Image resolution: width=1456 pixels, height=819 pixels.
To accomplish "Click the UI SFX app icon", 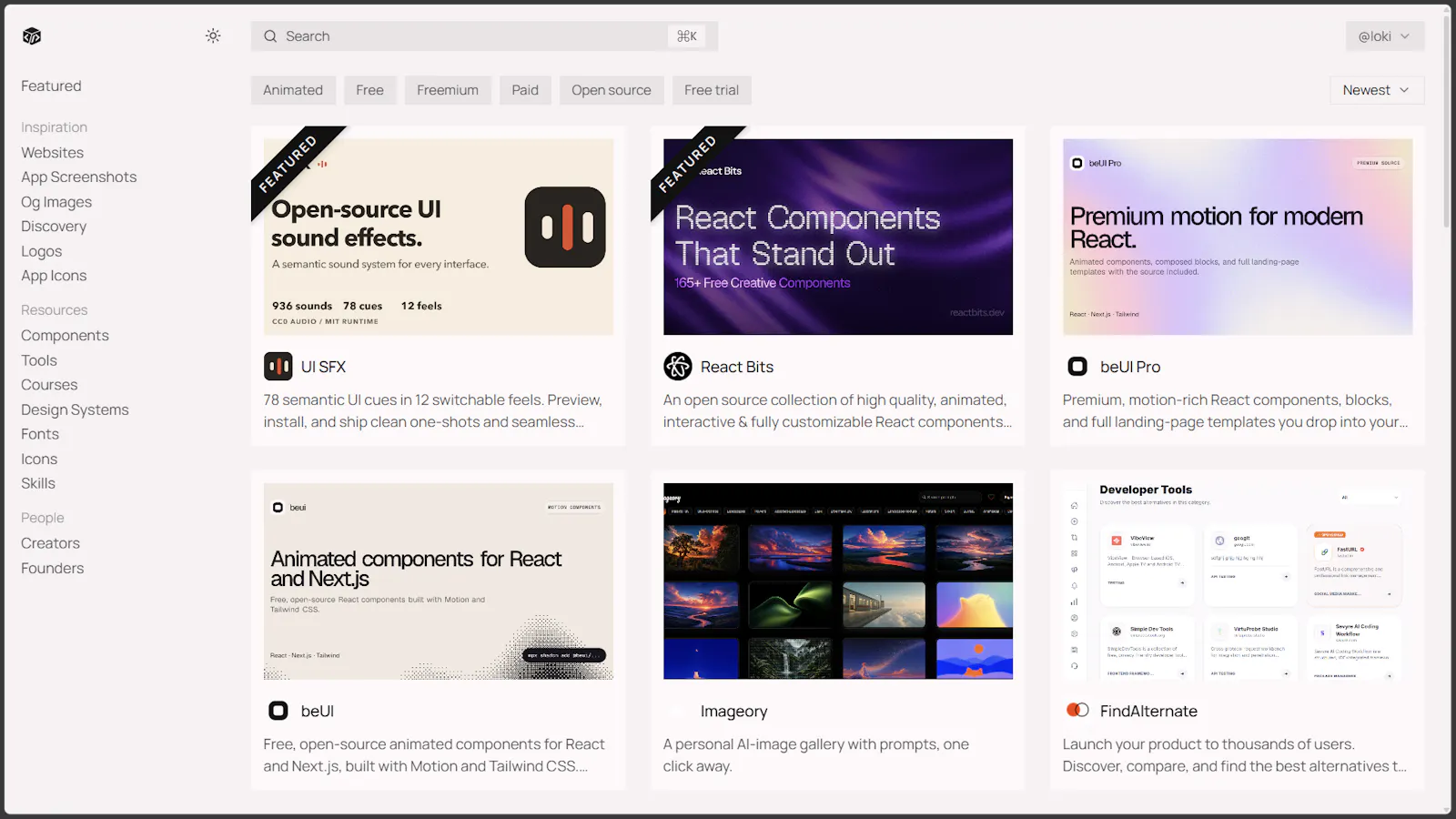I will click(x=278, y=367).
